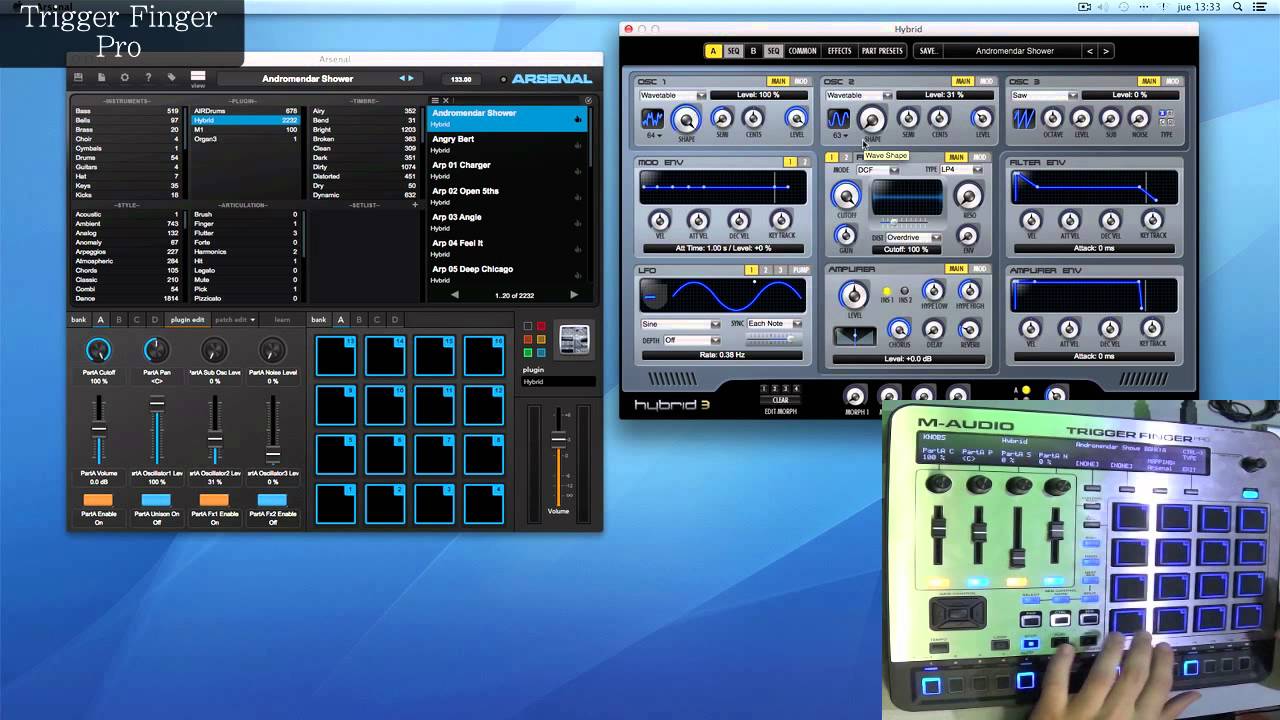Adjust PartA Volume fader
The width and height of the screenshot is (1280, 720).
tap(98, 428)
